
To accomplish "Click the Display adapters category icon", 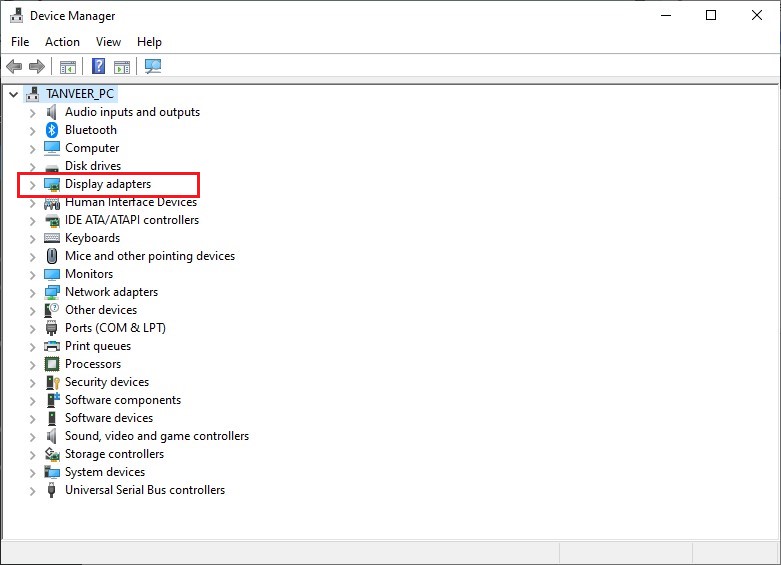I will tap(52, 184).
